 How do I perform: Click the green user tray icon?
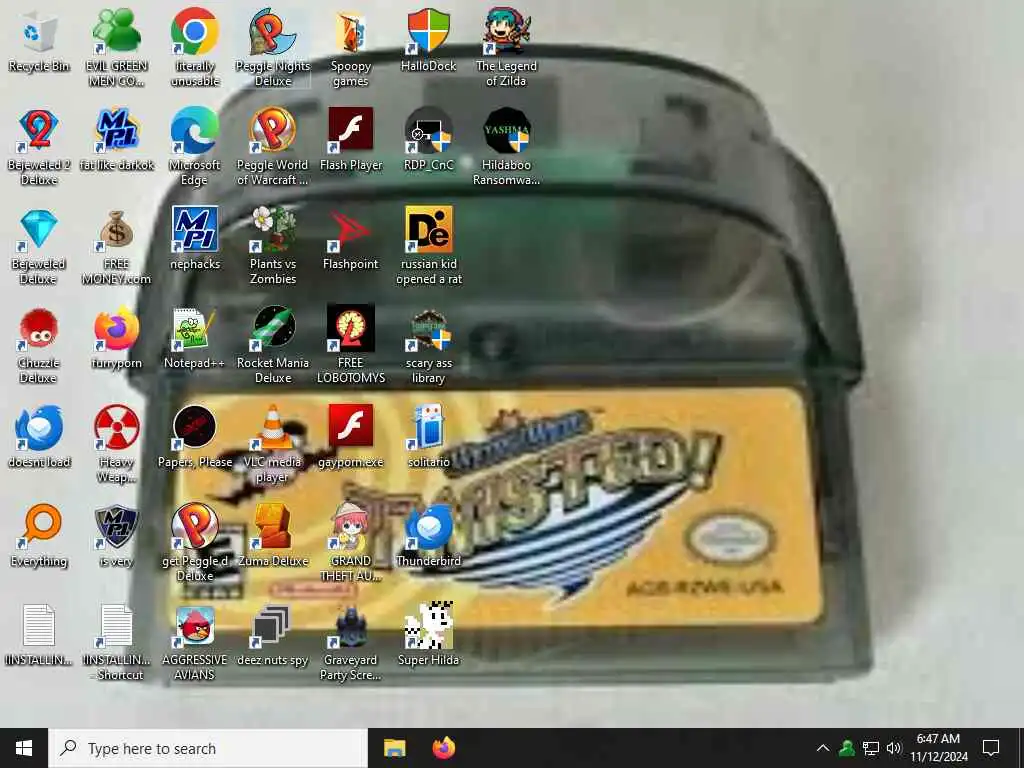point(847,748)
